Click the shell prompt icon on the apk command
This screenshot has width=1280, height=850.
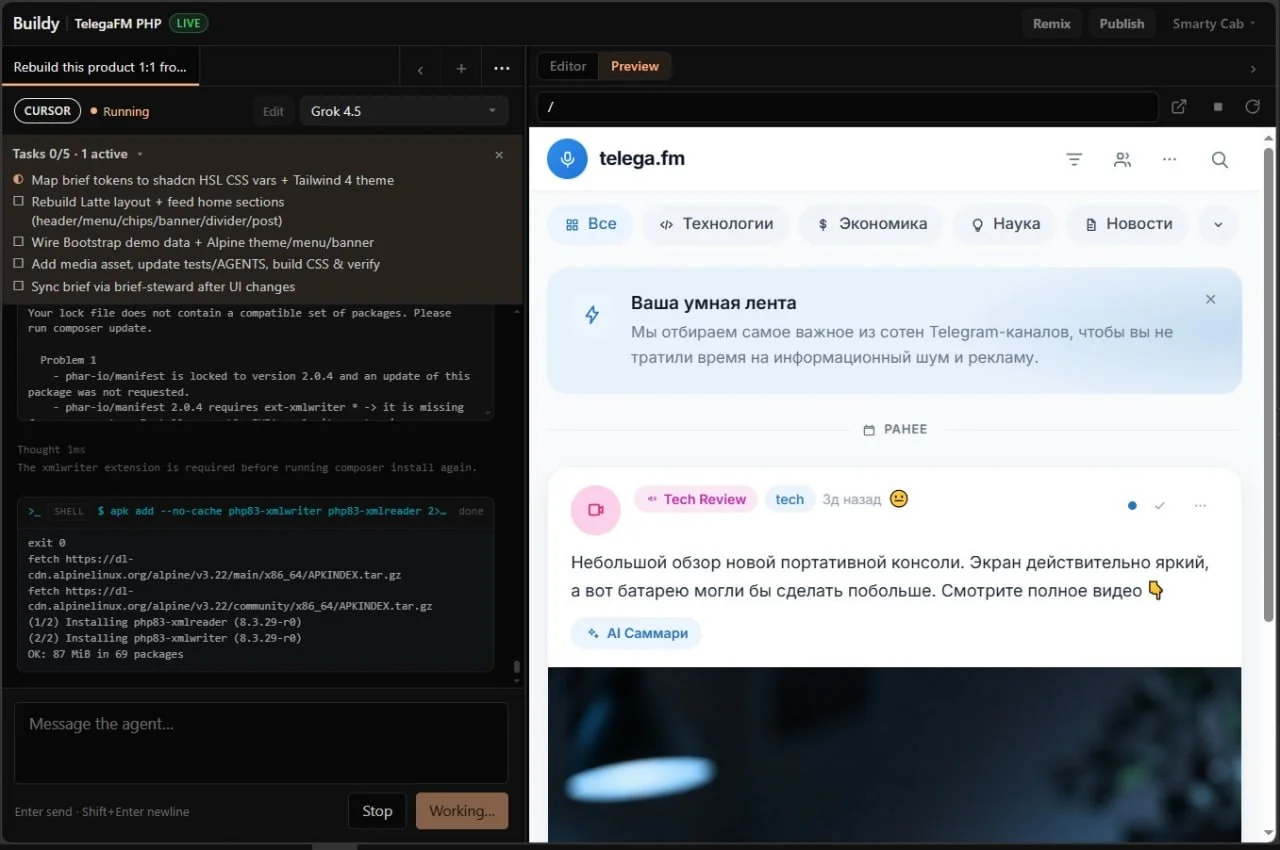point(34,511)
